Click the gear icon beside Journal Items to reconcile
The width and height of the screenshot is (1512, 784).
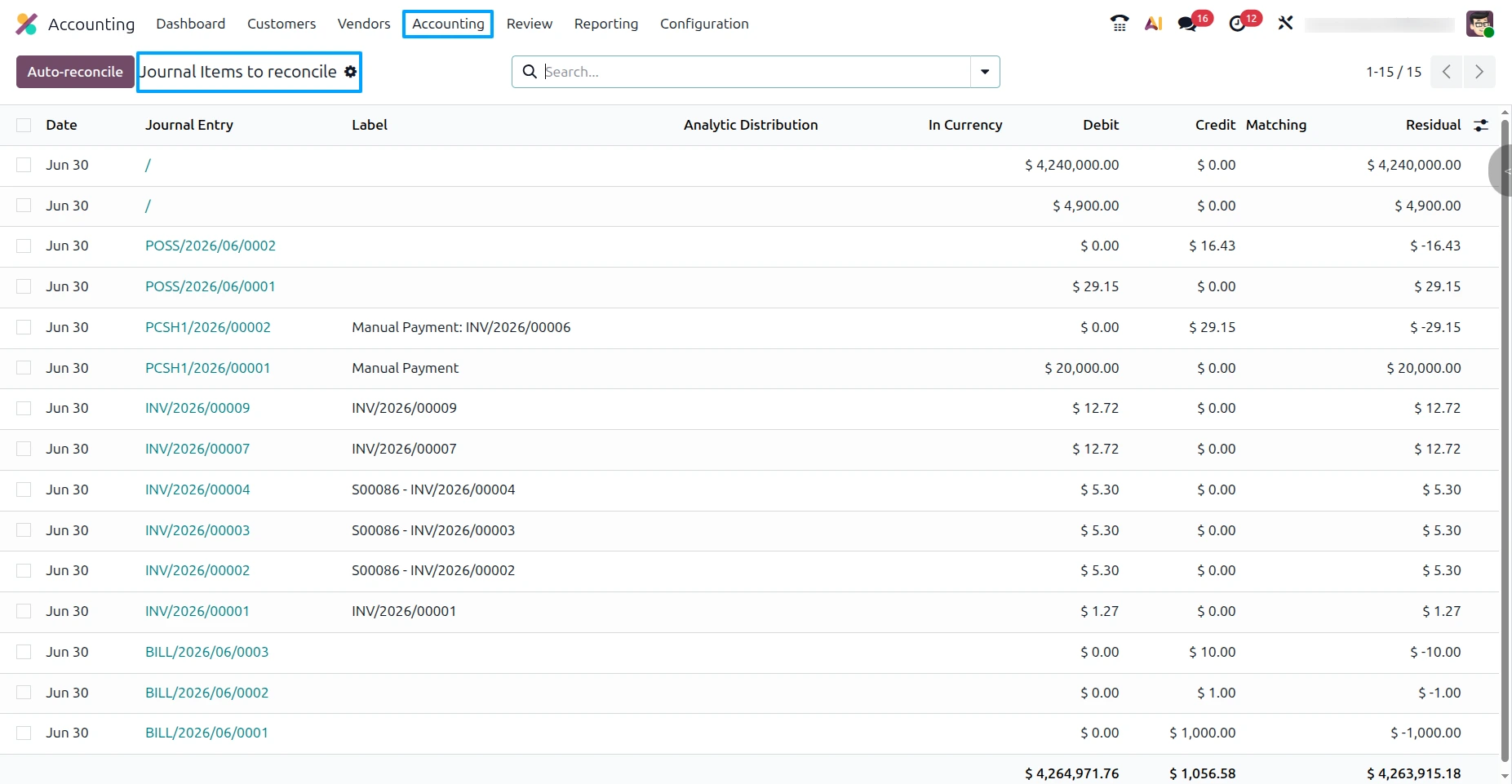click(351, 72)
